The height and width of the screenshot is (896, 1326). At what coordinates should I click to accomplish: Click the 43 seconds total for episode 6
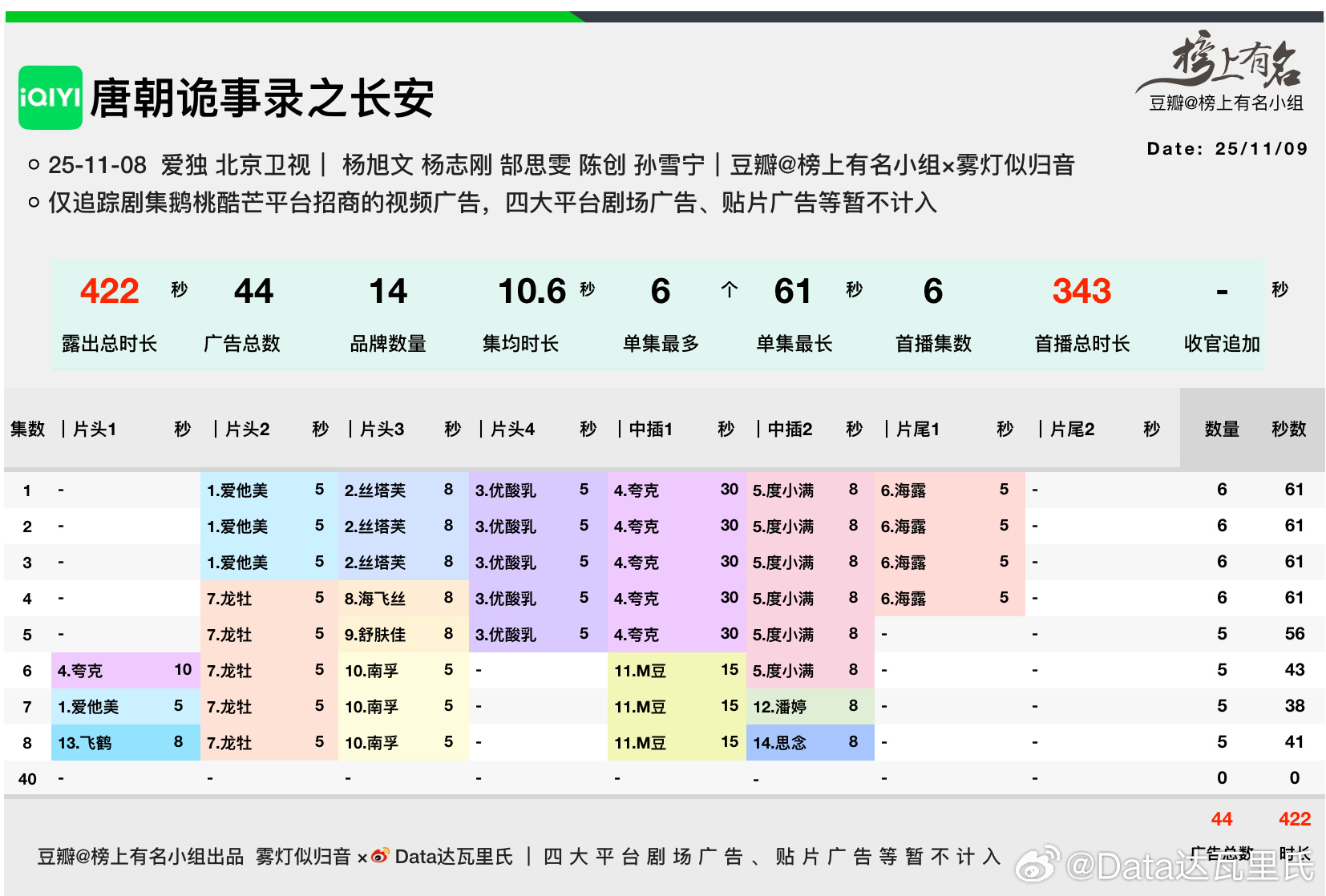[1295, 670]
